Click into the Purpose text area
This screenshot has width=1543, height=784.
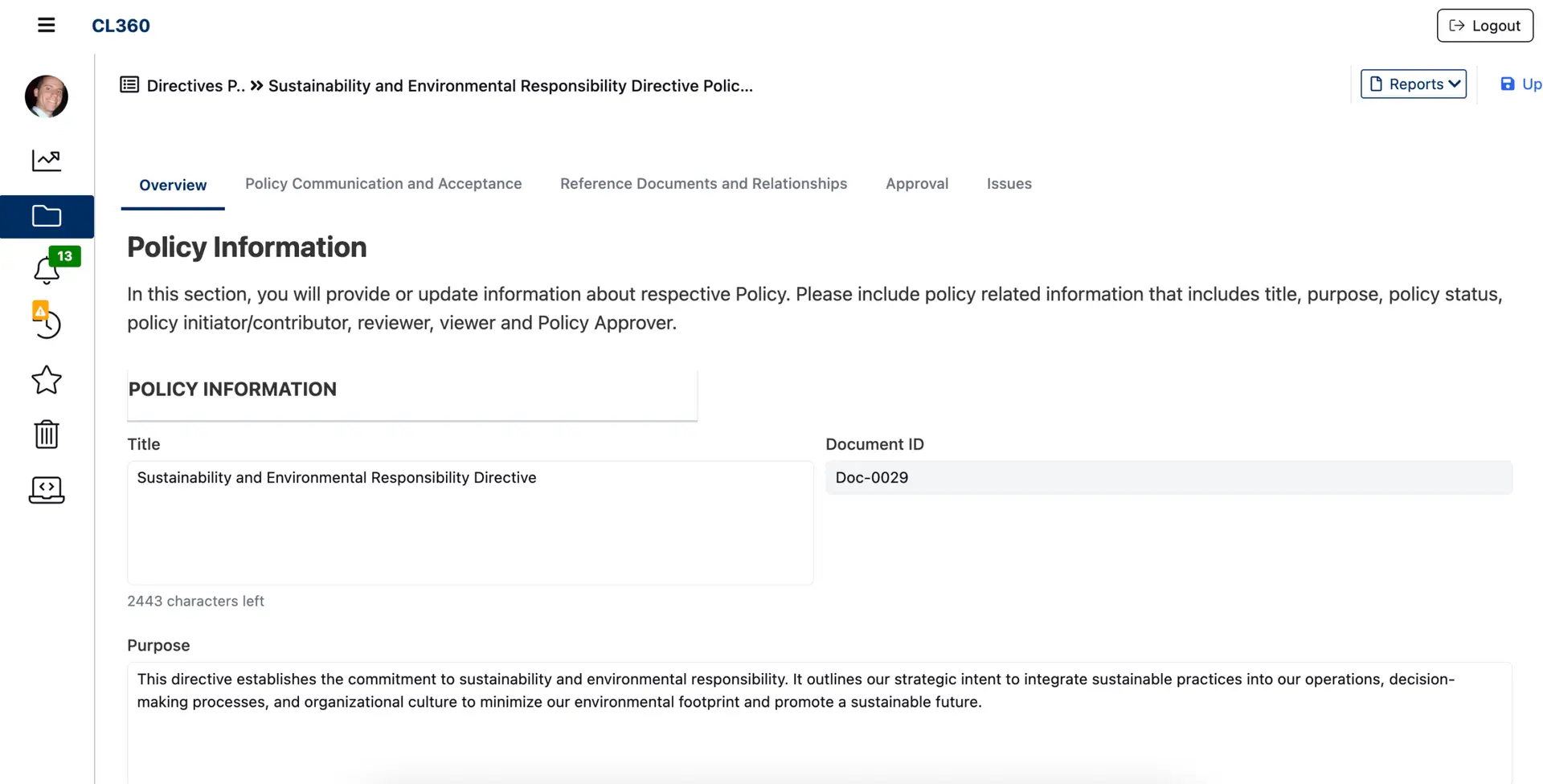click(819, 723)
